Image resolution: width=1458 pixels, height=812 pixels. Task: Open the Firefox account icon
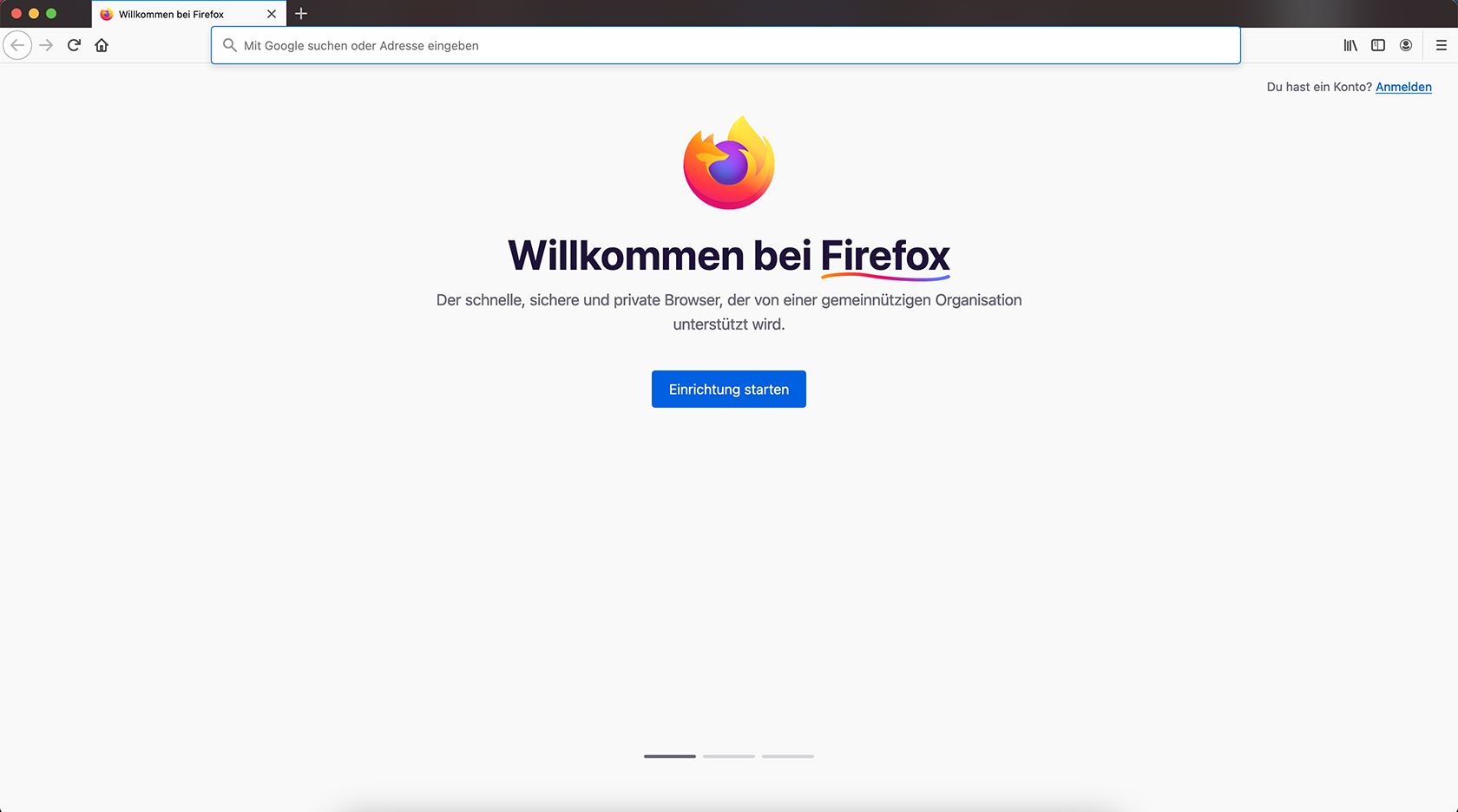click(1406, 45)
